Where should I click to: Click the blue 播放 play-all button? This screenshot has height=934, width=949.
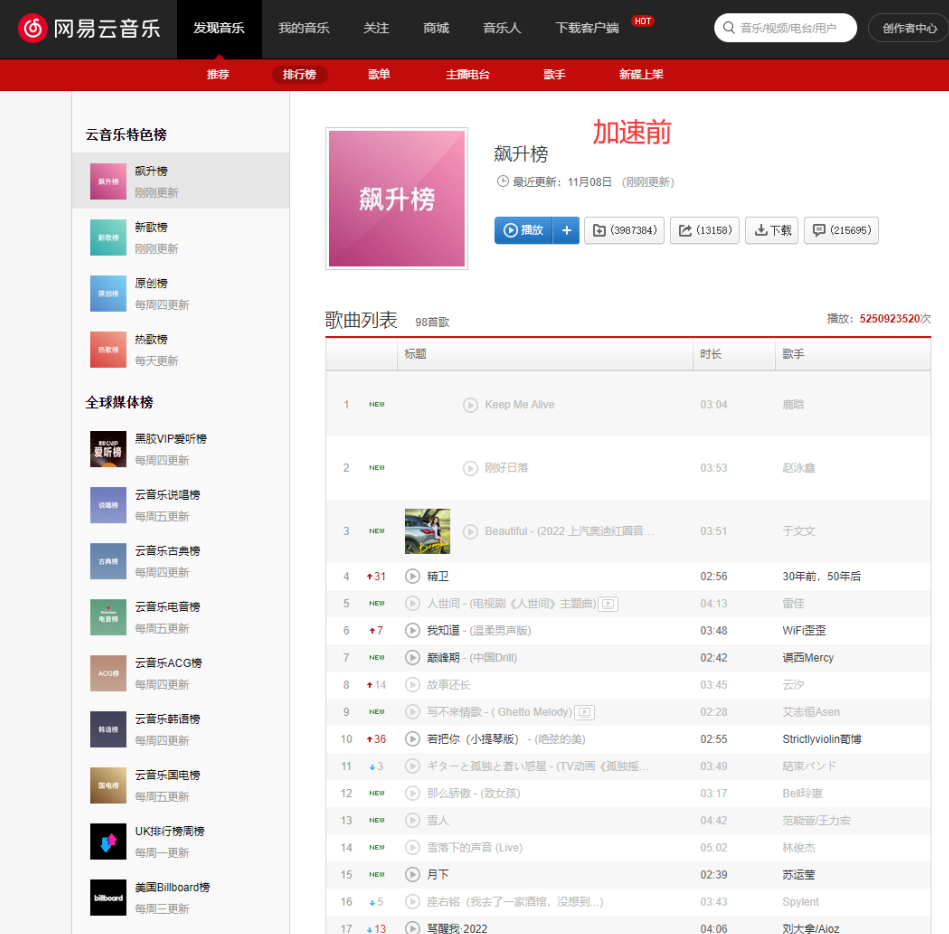pos(524,231)
